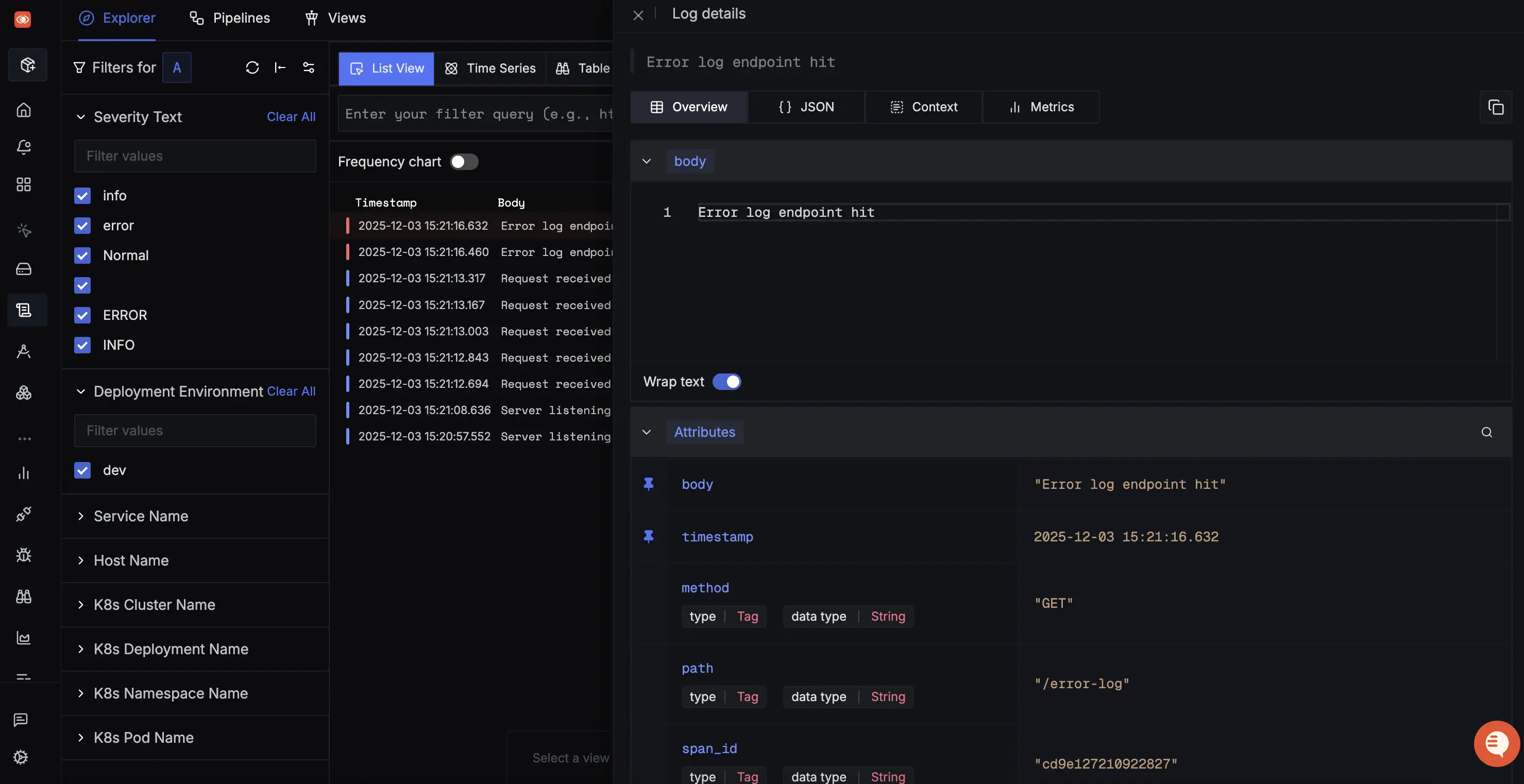Uncheck the ERROR severity checkbox
The height and width of the screenshot is (784, 1524).
point(82,315)
